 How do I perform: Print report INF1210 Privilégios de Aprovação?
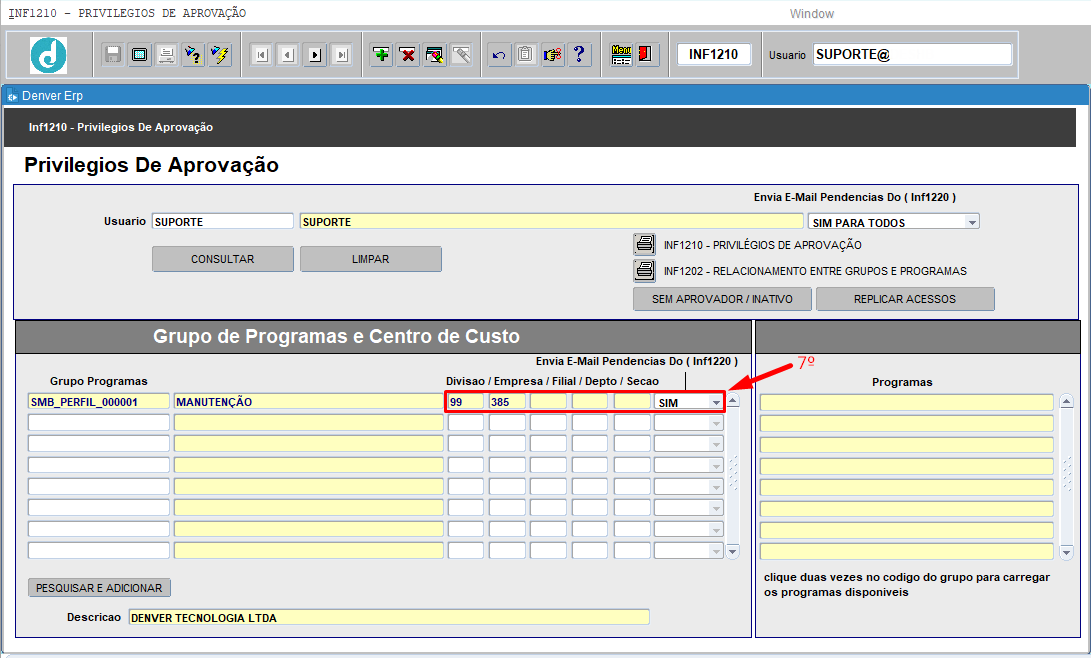pos(644,244)
